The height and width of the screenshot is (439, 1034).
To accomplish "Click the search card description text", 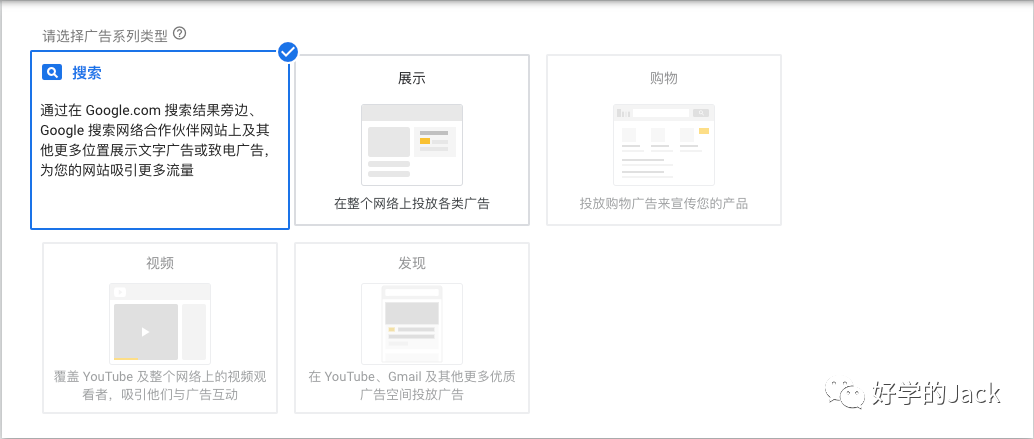I will (156, 140).
